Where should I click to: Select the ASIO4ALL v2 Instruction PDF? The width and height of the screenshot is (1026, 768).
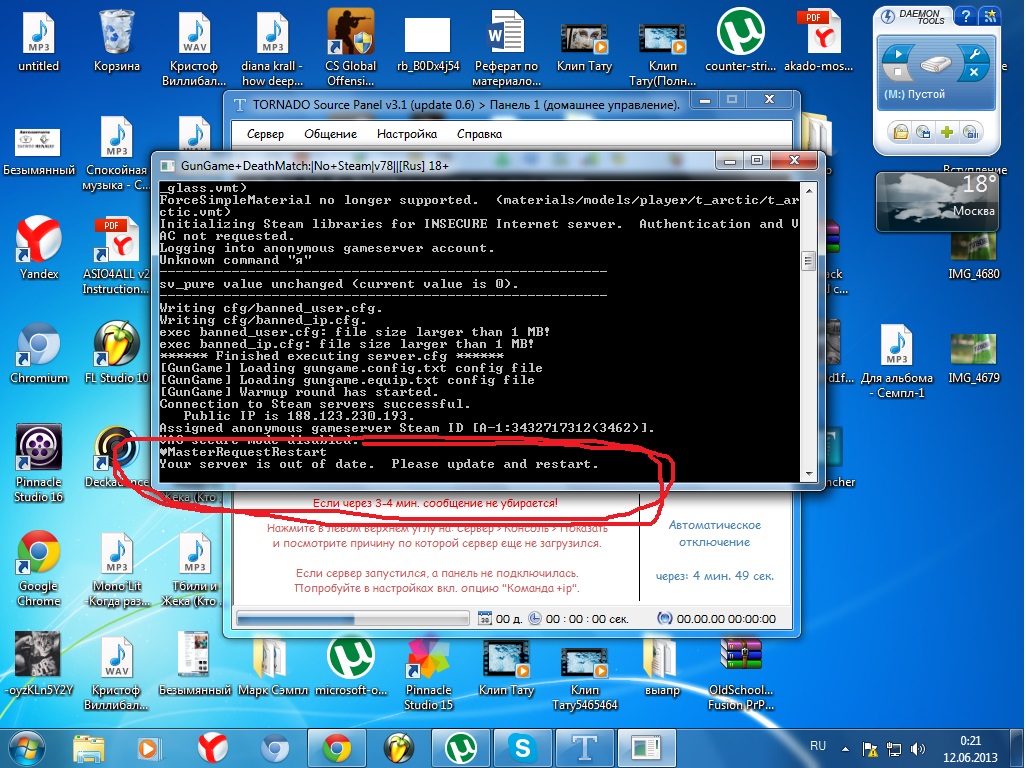[116, 256]
